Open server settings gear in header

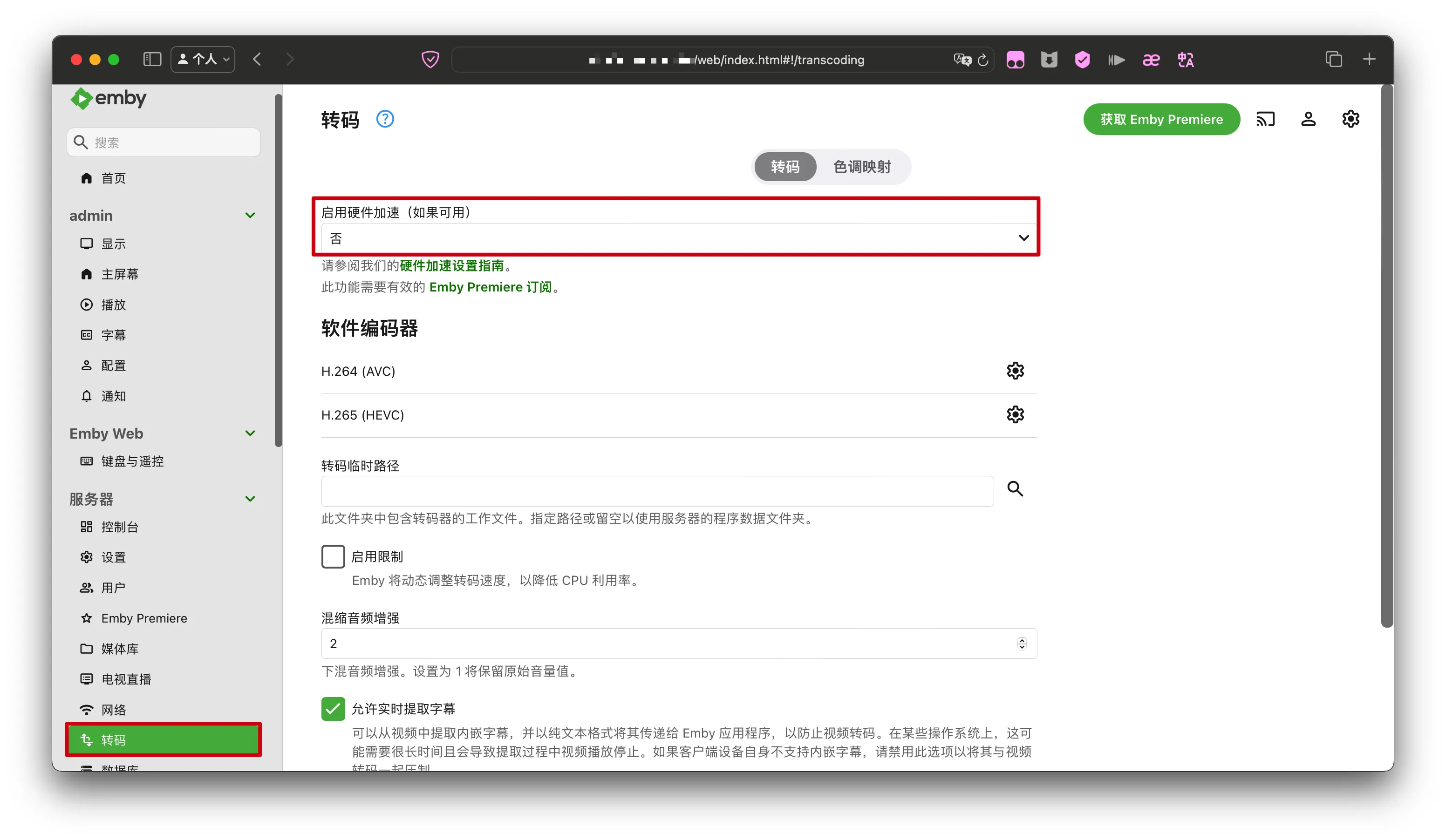pyautogui.click(x=1350, y=119)
